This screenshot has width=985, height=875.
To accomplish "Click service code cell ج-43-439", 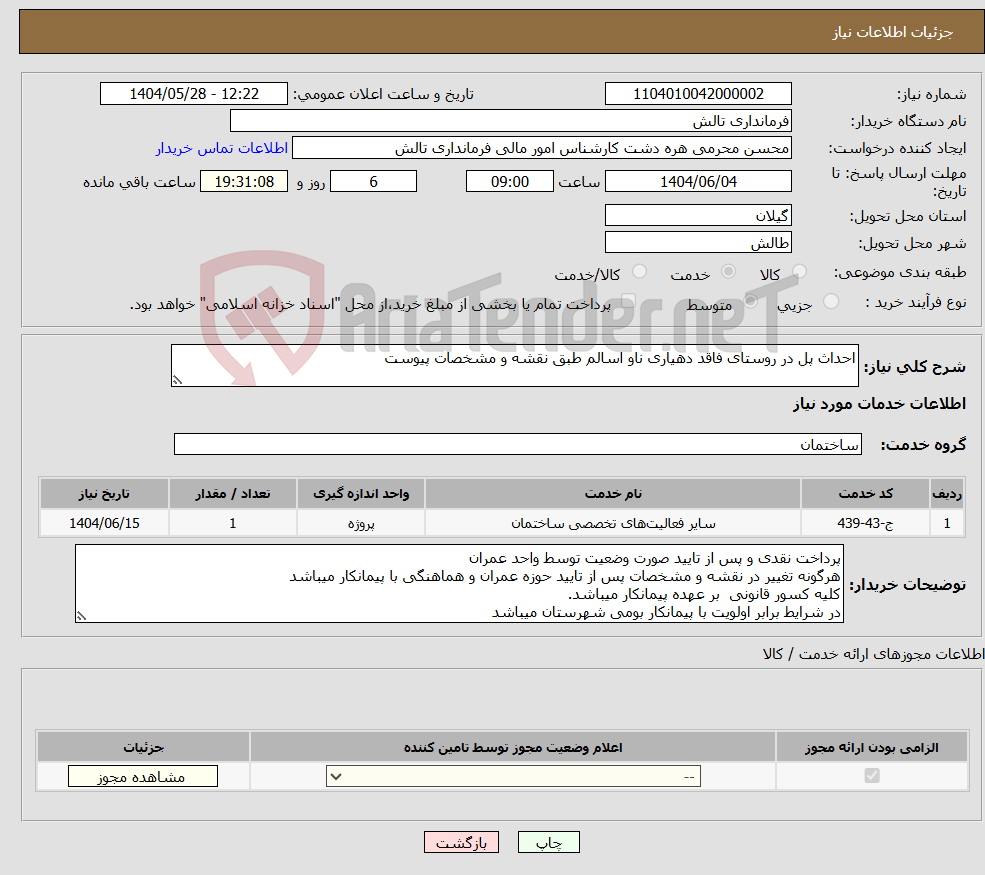I will (865, 523).
